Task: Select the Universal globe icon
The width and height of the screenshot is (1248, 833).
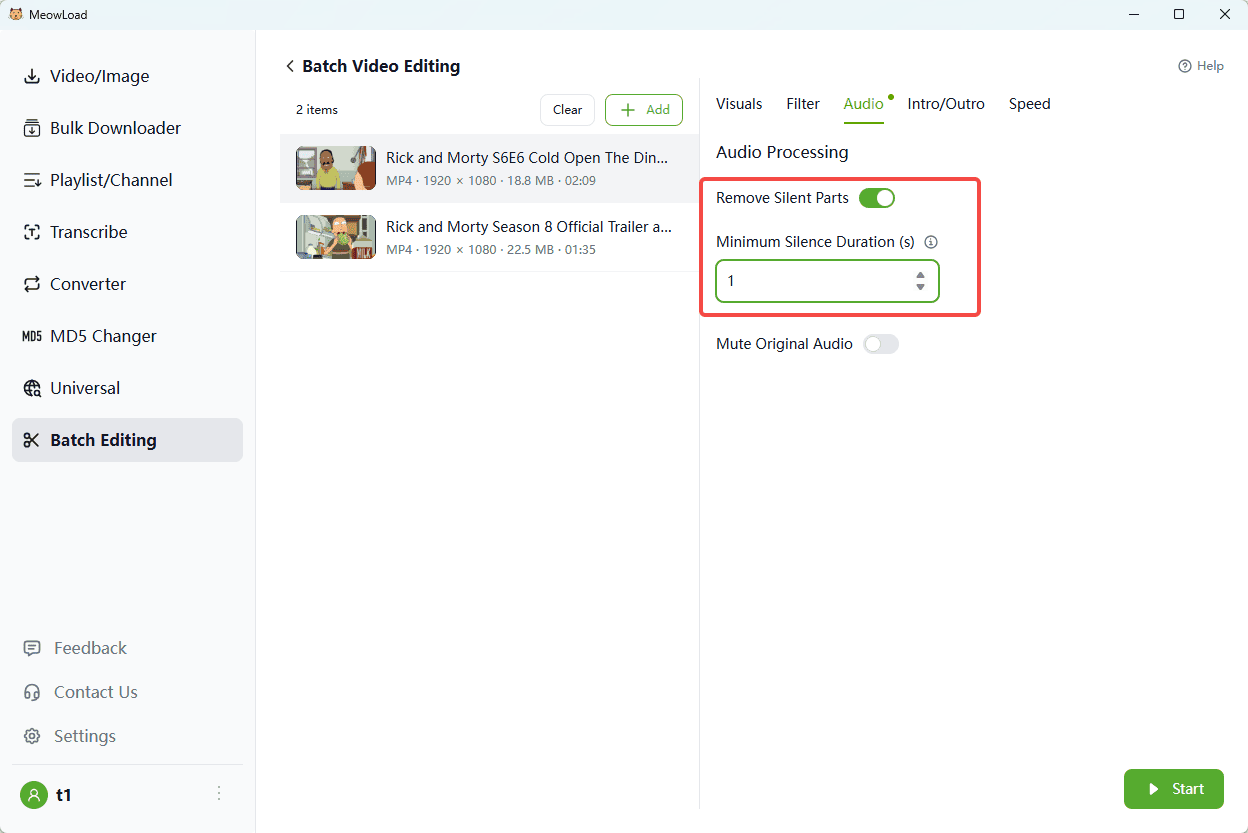Action: [32, 388]
